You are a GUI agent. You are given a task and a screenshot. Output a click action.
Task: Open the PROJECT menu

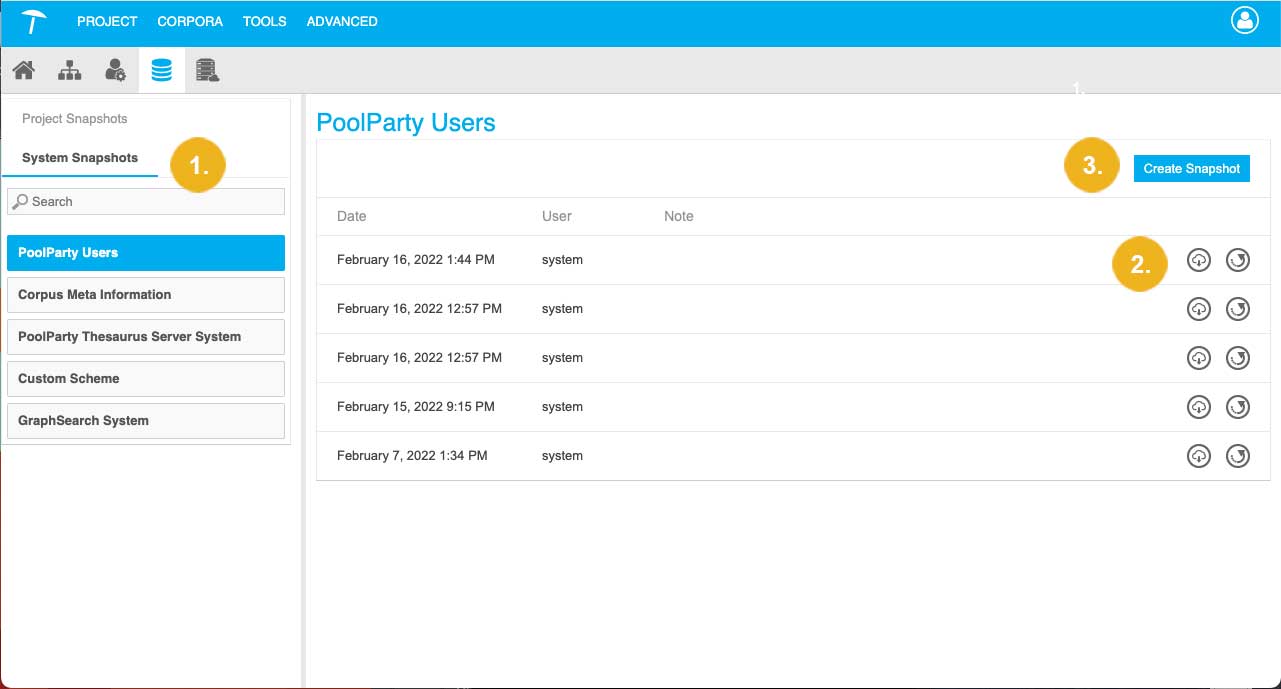pos(107,21)
